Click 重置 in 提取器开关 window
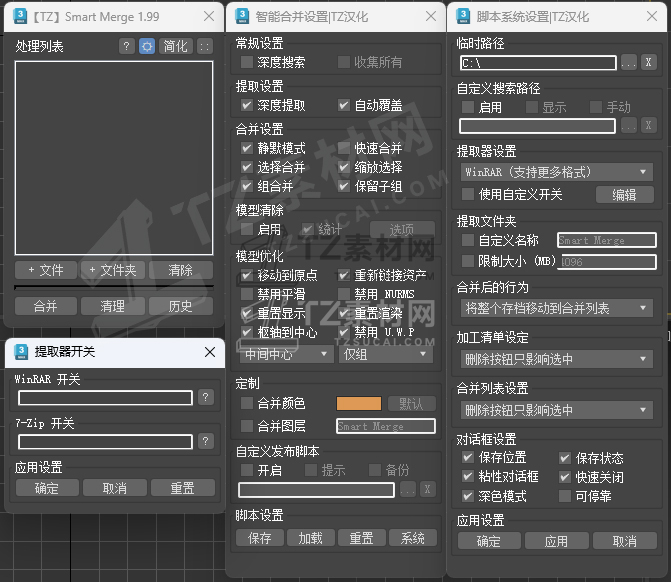Viewport: 671px width, 582px height. 183,488
